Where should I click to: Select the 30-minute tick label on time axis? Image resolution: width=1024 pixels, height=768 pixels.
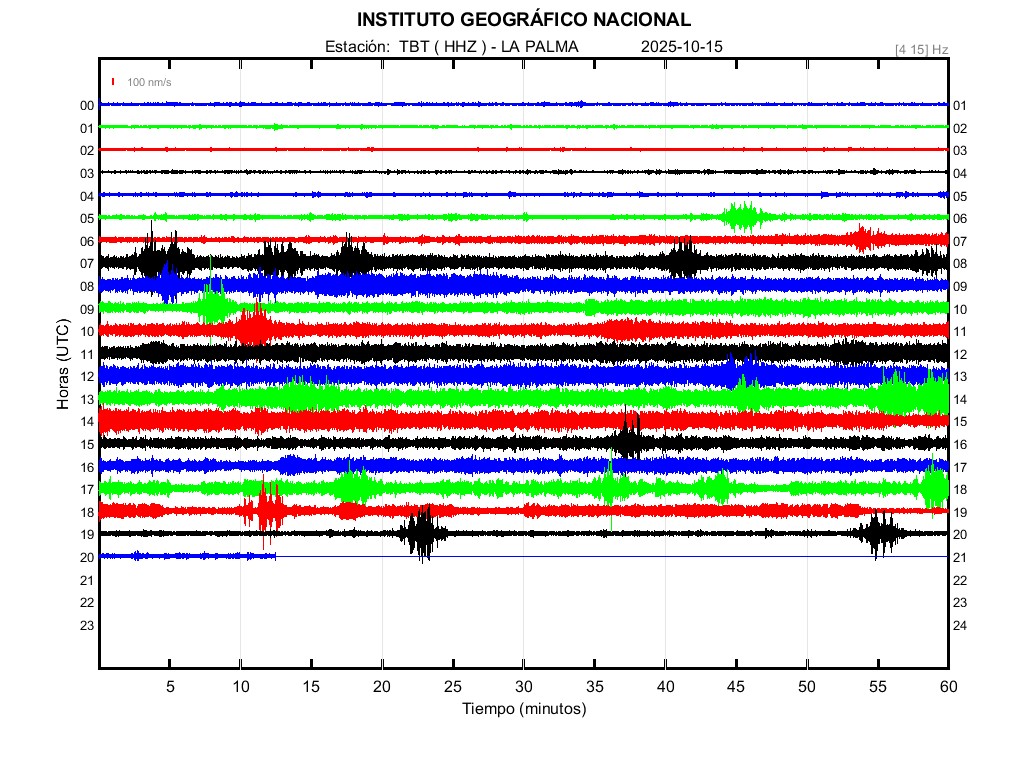(523, 687)
